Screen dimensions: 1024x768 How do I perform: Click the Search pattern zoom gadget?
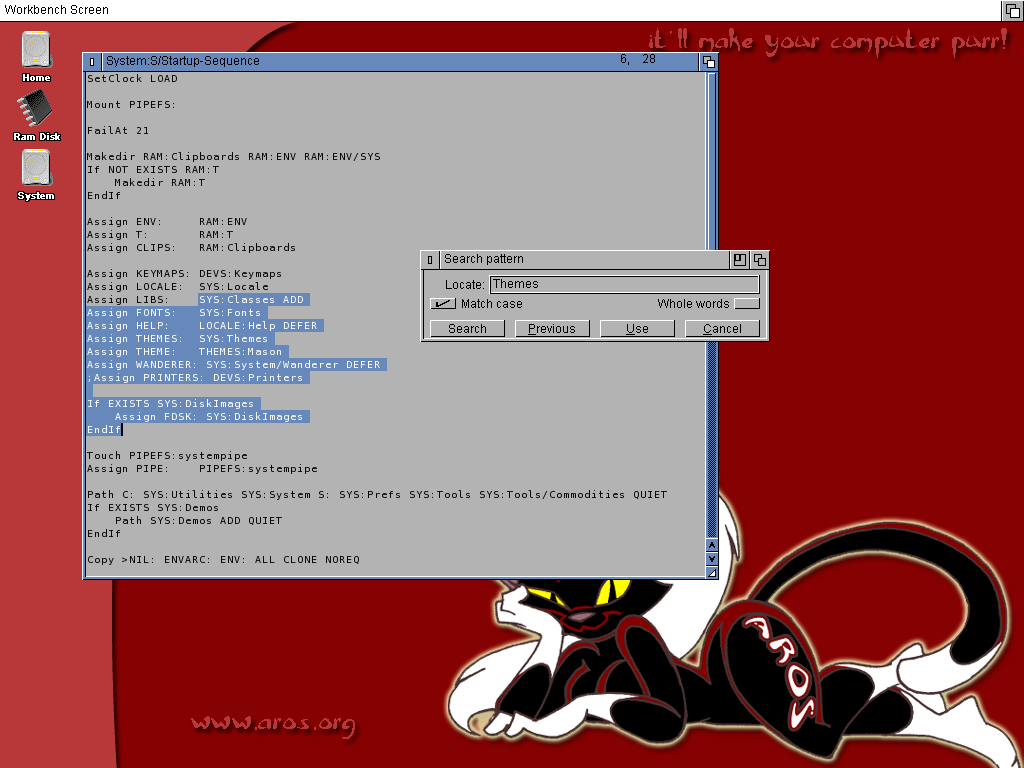[x=739, y=260]
